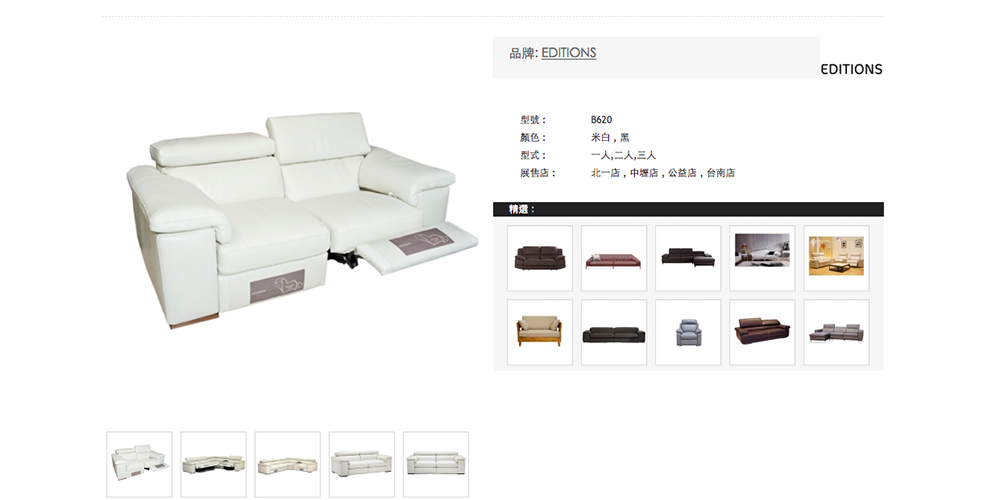The height and width of the screenshot is (500, 1000).
Task: Open the gray single recliner armchair
Action: point(688,332)
